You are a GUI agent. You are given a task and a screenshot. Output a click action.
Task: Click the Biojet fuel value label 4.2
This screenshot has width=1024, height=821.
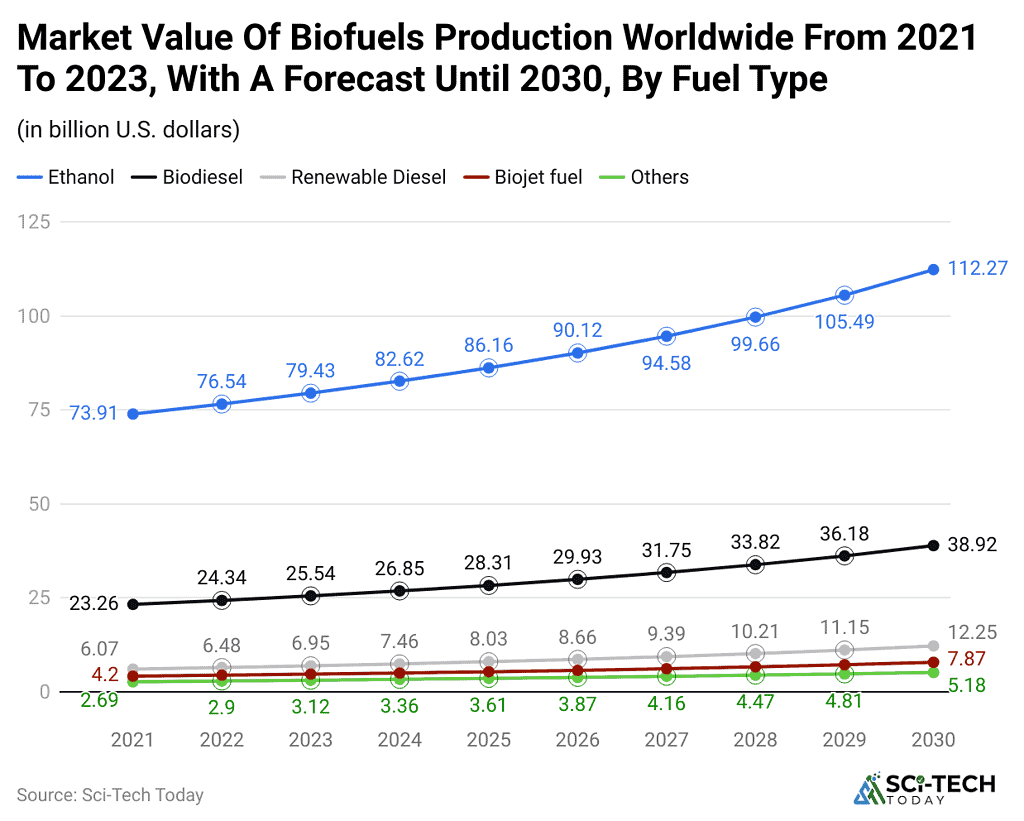pyautogui.click(x=105, y=674)
